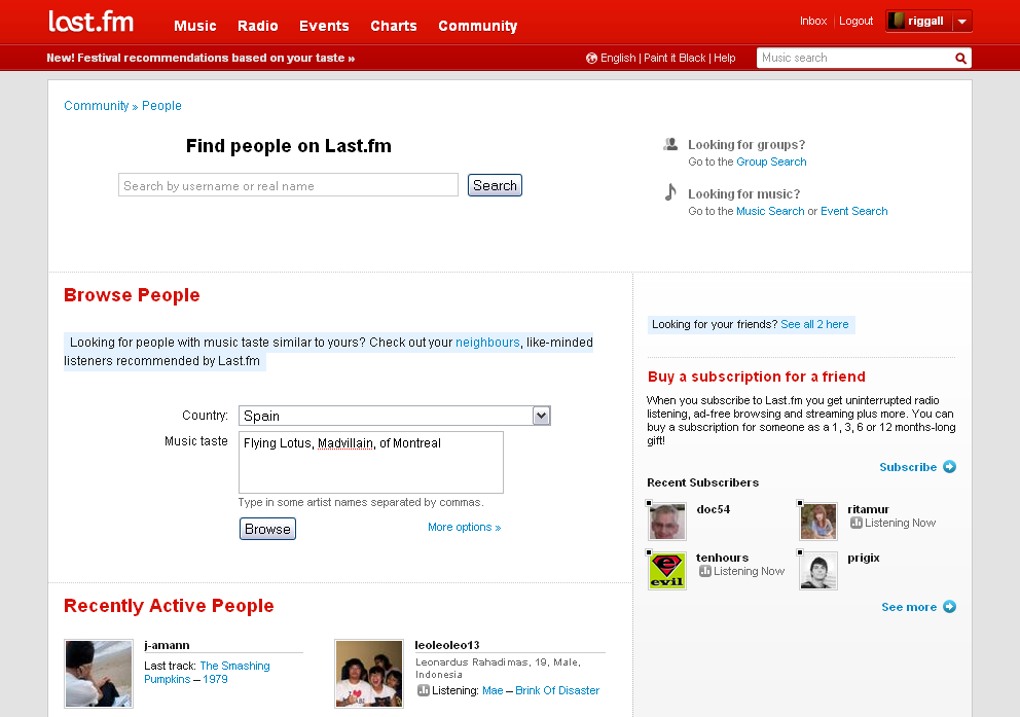This screenshot has width=1020, height=717.
Task: Open Brink Of Disaster track link
Action: (x=557, y=691)
